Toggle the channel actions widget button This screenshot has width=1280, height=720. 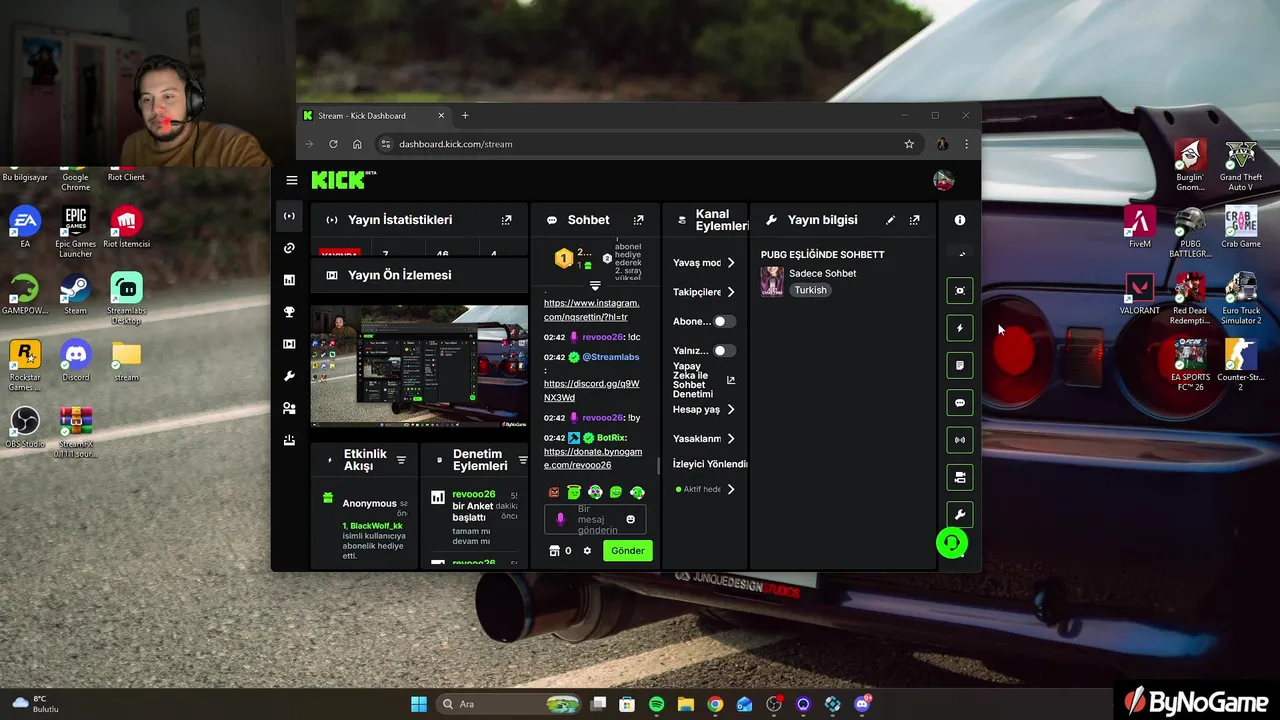point(960,477)
